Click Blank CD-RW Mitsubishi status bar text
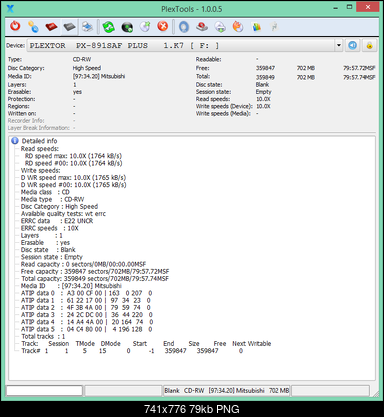384x417 pixels. point(227,391)
